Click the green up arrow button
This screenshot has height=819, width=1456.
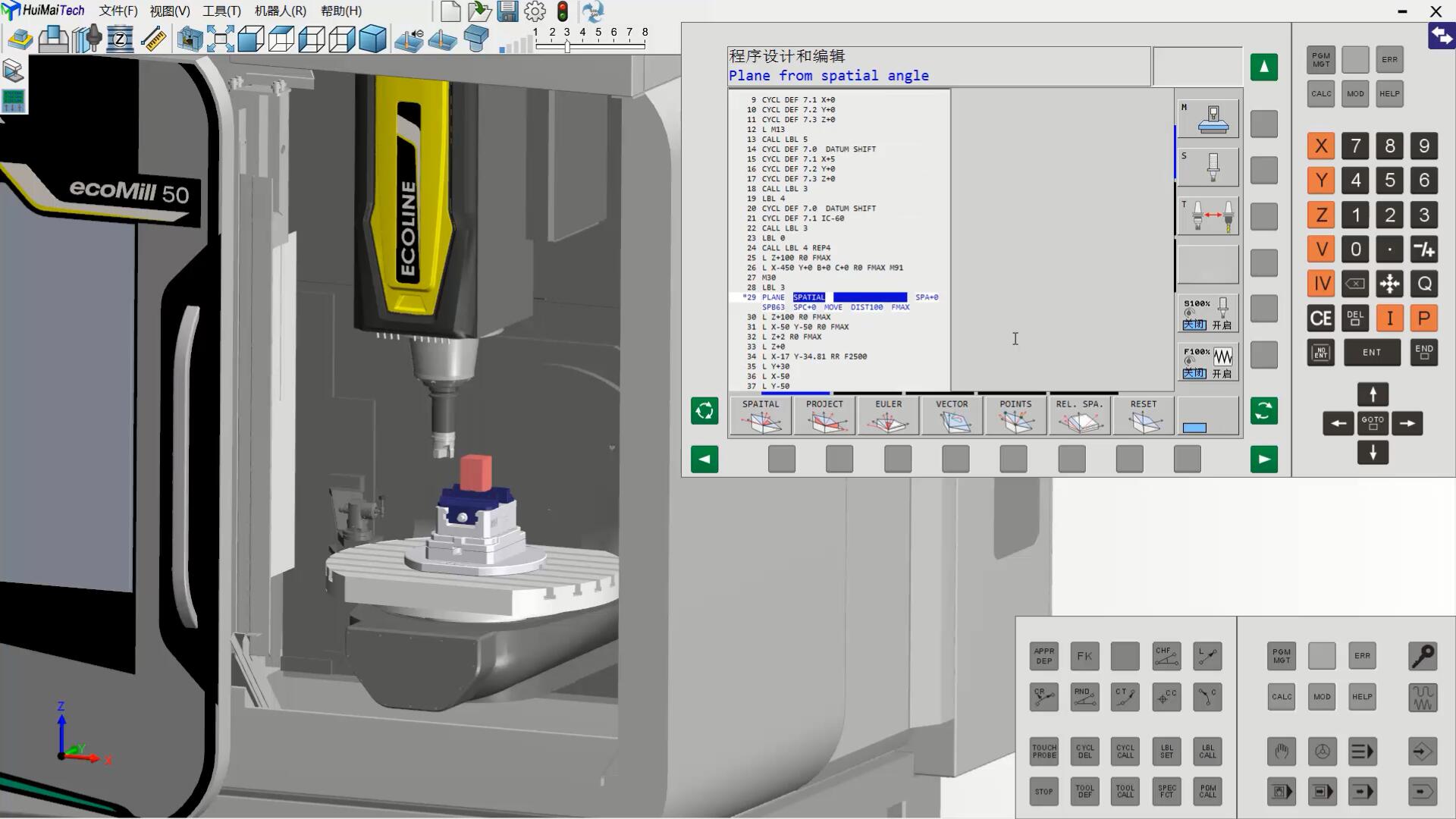tap(1263, 67)
